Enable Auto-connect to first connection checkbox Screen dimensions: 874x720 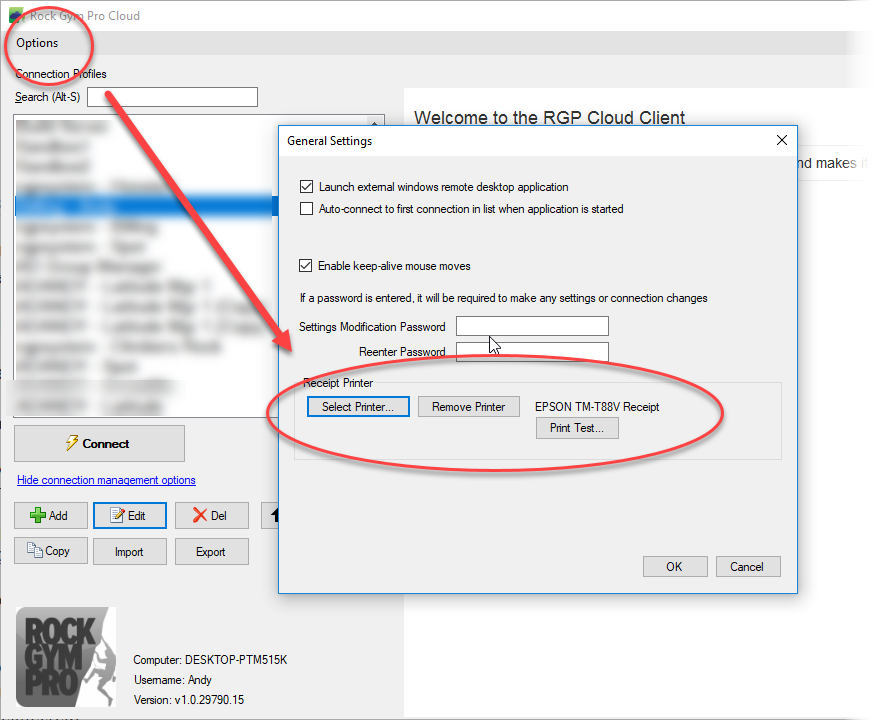tap(306, 209)
